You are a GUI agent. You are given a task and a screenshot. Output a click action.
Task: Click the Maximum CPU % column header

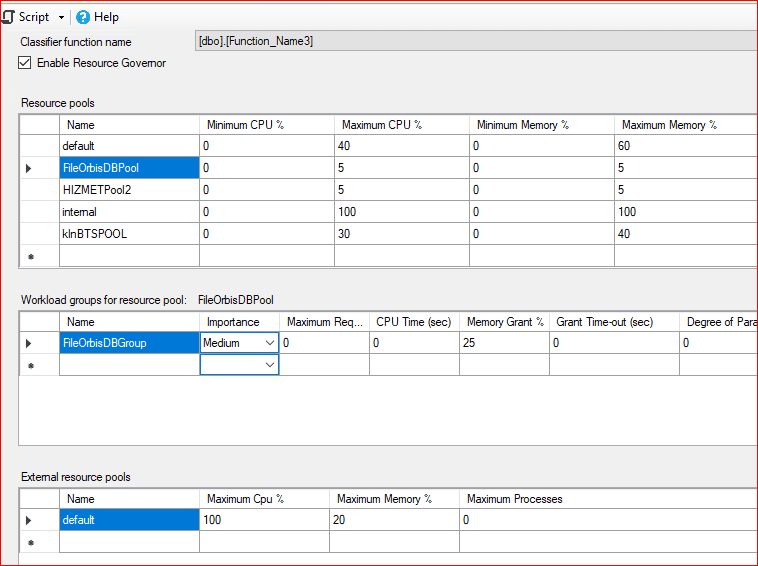[x=401, y=125]
